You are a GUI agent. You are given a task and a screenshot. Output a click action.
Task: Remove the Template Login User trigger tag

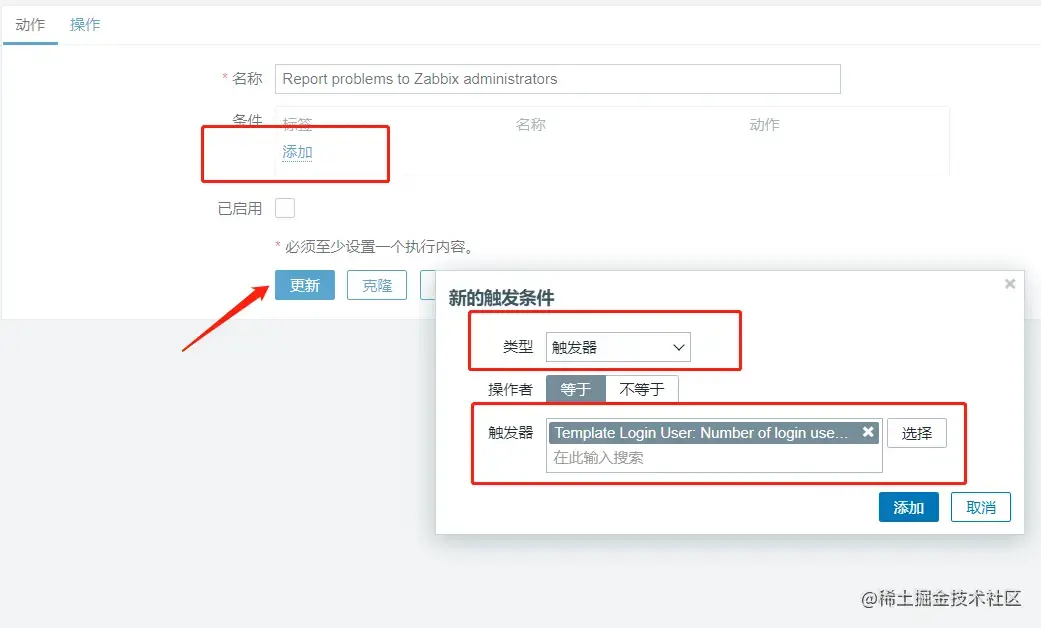pos(868,432)
